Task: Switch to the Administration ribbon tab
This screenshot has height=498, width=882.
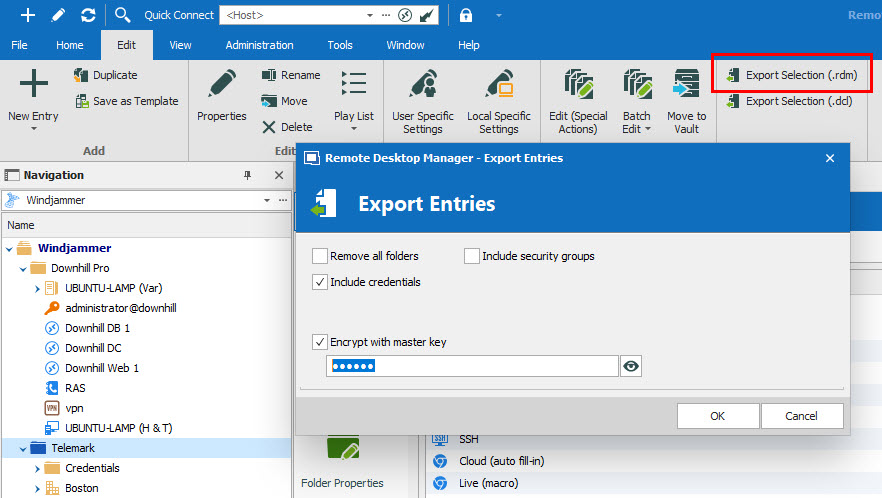Action: (x=259, y=45)
